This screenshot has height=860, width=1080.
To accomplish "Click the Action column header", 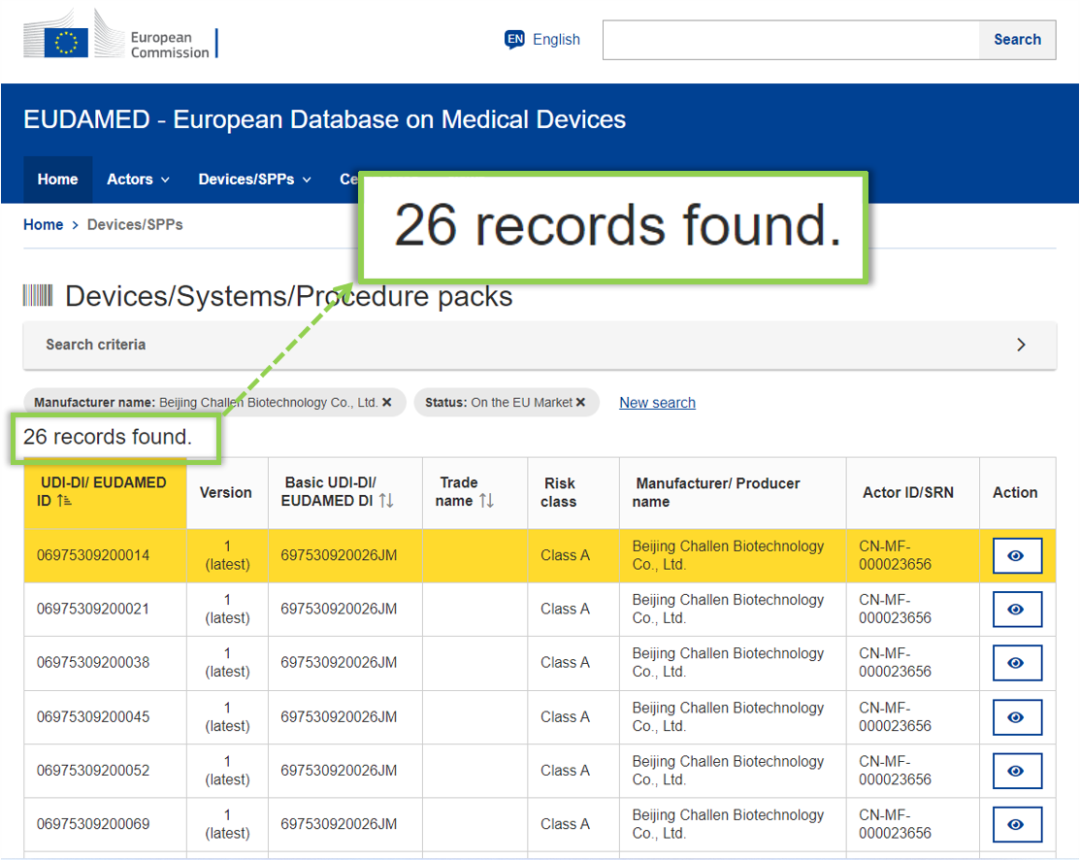I will [1015, 492].
